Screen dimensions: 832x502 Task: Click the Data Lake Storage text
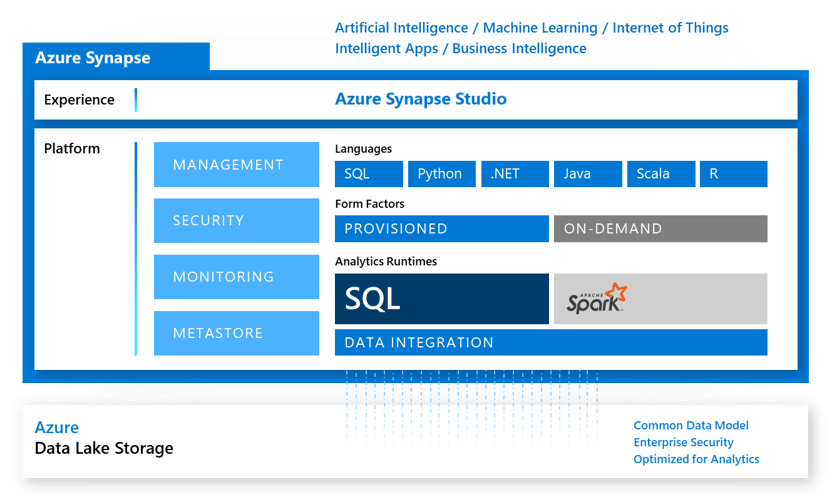(104, 448)
